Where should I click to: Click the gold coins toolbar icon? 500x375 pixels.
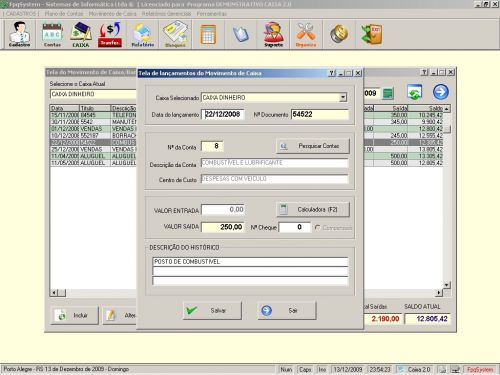[x=339, y=34]
